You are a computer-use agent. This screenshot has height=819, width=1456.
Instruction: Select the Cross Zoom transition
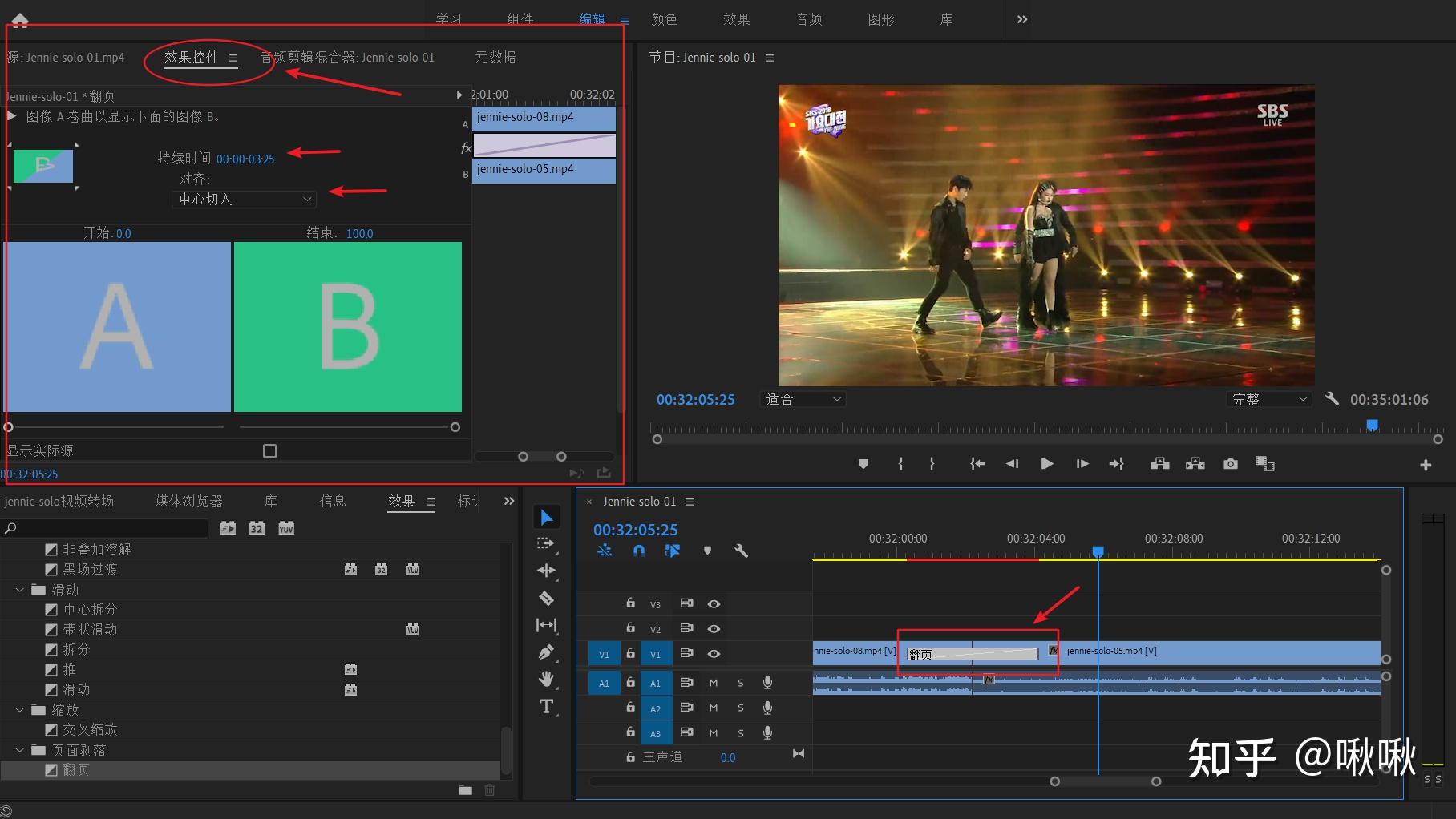click(90, 730)
